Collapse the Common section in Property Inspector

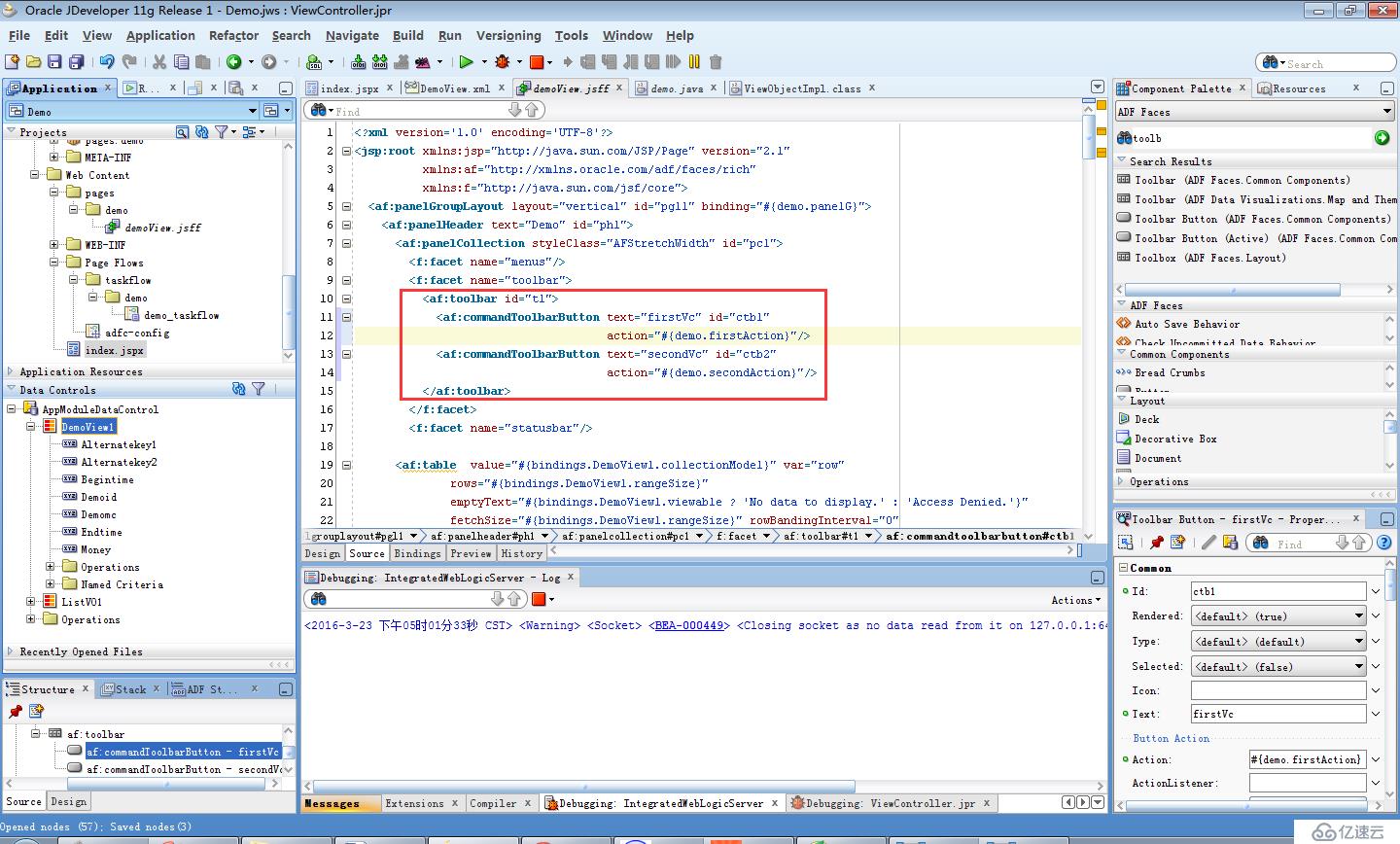click(x=1124, y=568)
